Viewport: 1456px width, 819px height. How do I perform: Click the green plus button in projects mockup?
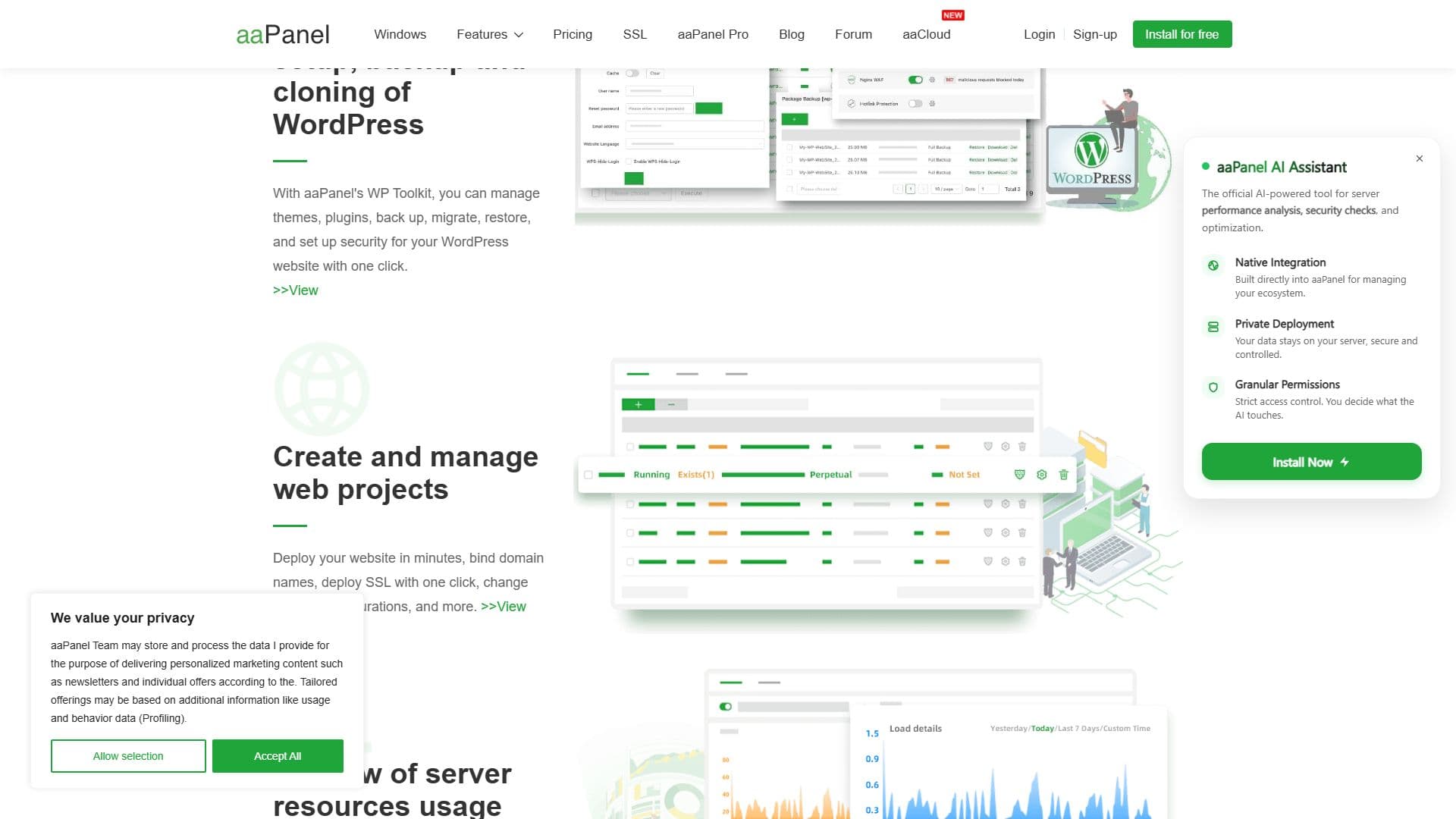(639, 405)
